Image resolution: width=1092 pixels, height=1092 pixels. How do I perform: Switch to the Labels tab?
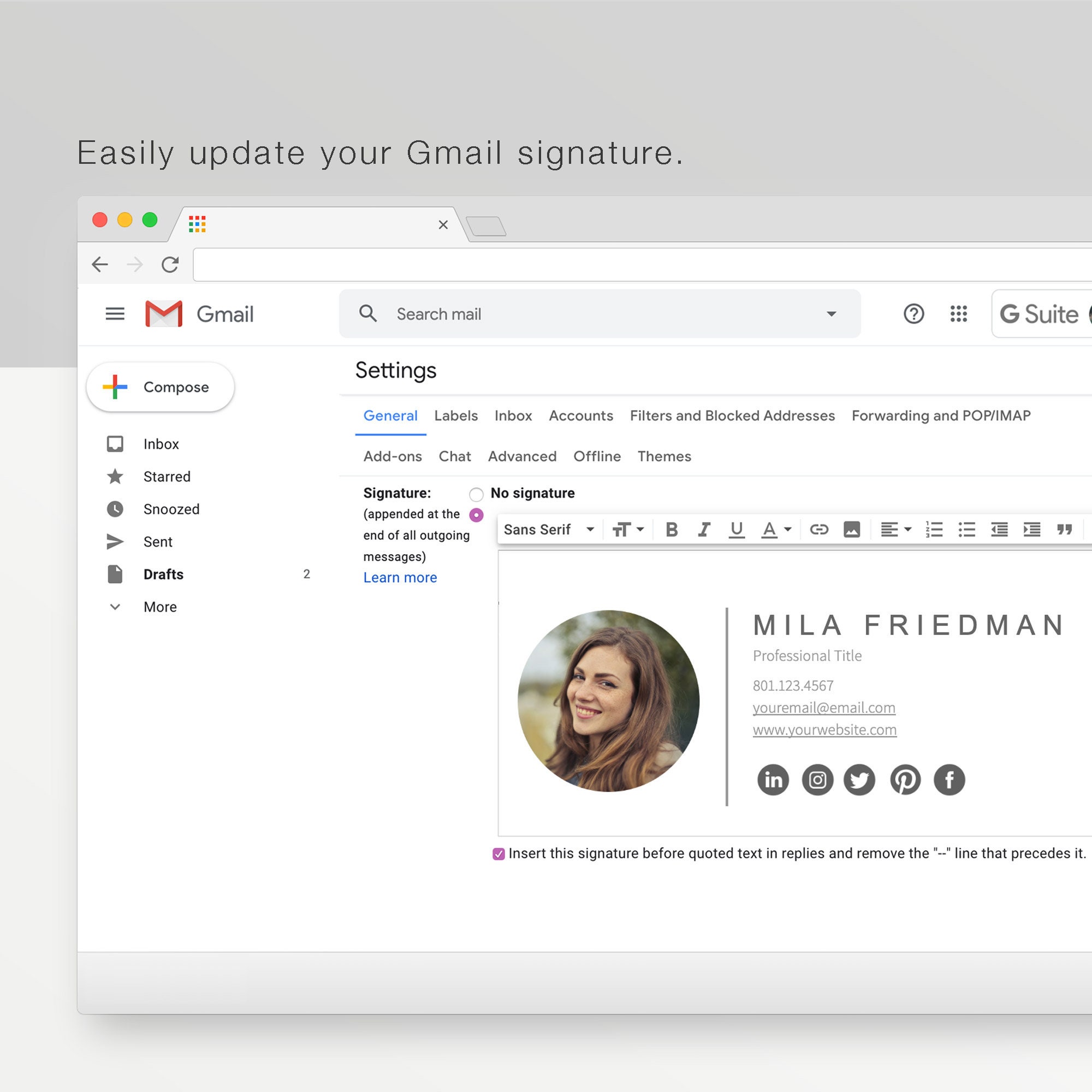pyautogui.click(x=455, y=416)
